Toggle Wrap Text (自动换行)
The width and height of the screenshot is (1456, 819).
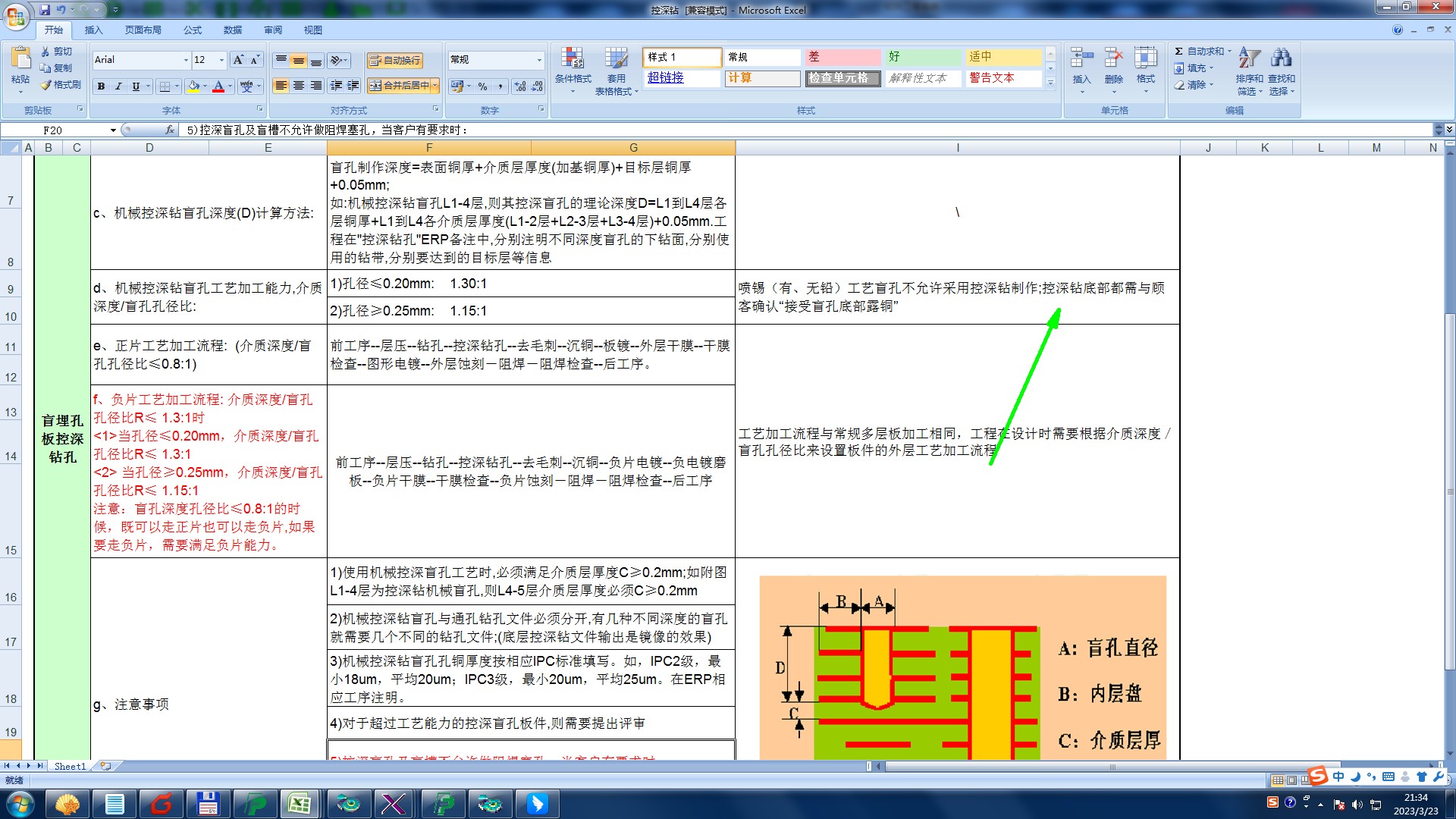(394, 61)
